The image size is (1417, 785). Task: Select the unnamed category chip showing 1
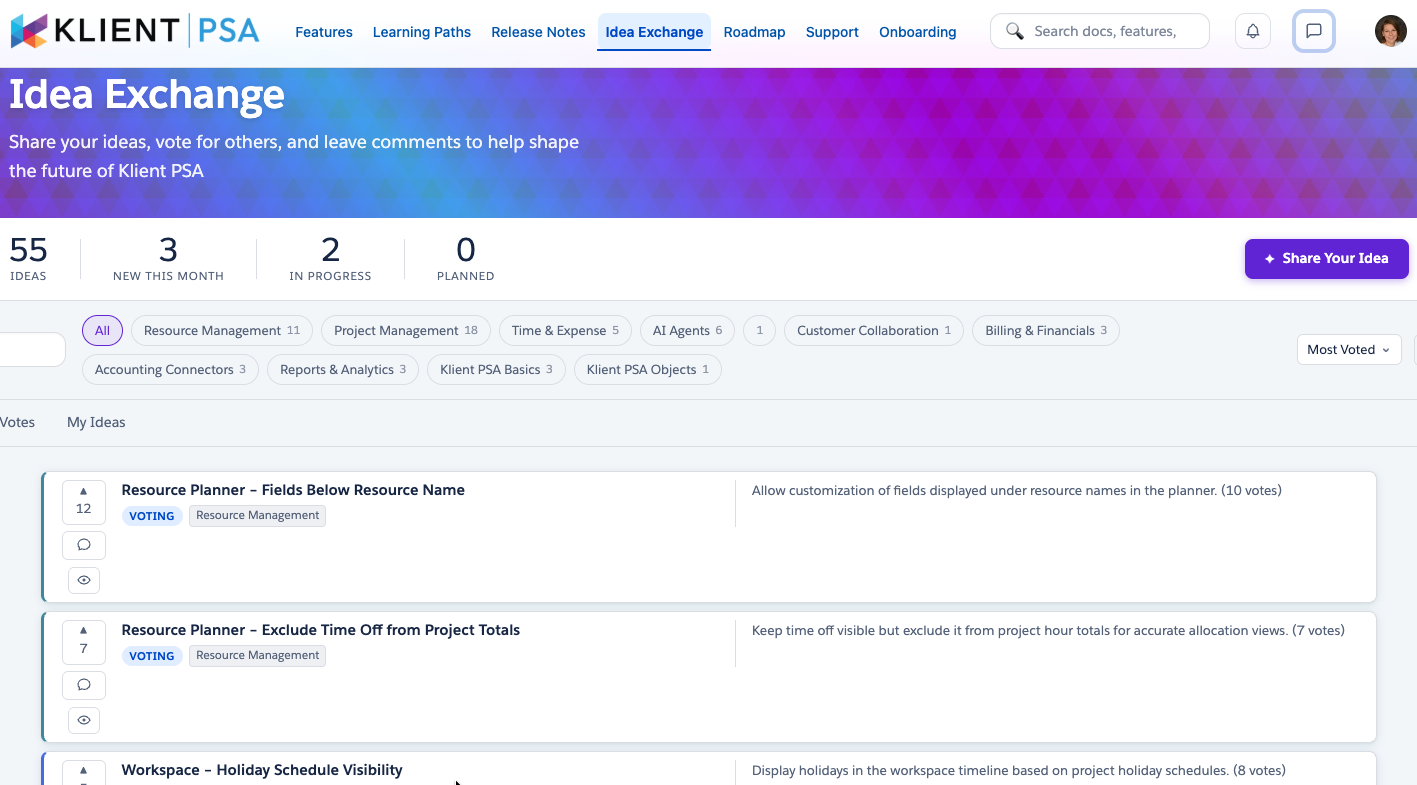(760, 330)
